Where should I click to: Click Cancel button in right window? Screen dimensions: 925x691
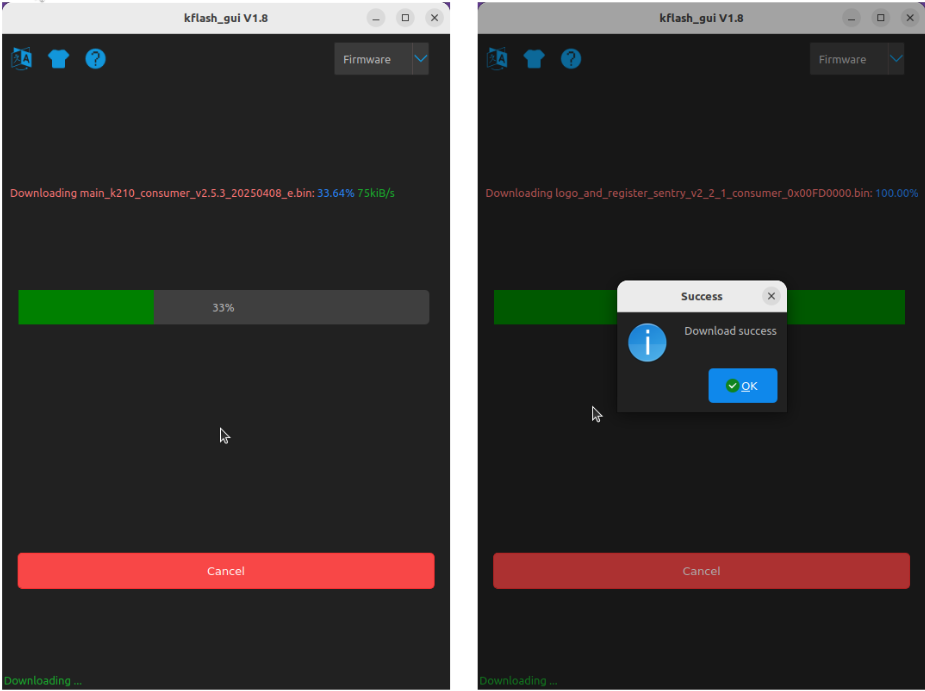click(701, 571)
